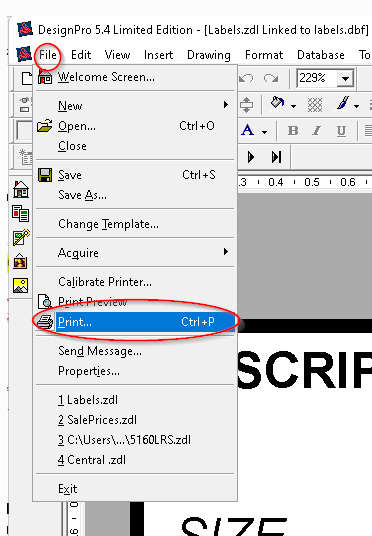
Task: Choose Send Message... entry
Action: pyautogui.click(x=135, y=351)
